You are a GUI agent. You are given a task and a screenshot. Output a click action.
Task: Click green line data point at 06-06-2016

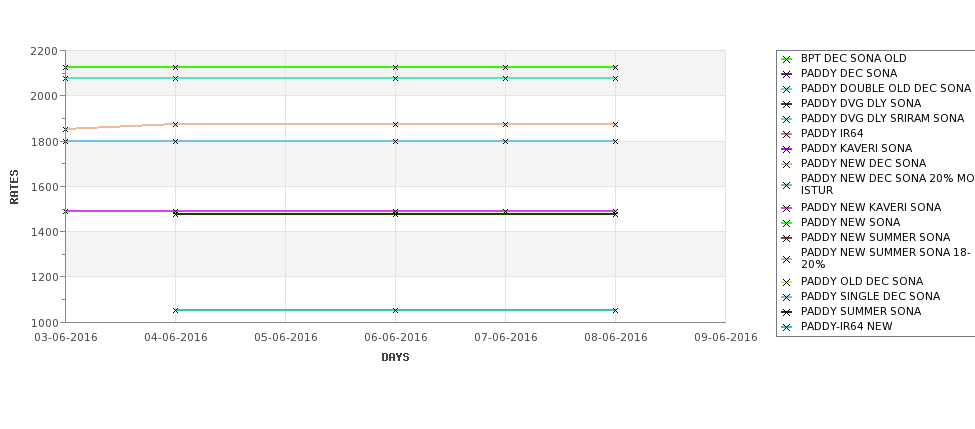click(395, 67)
